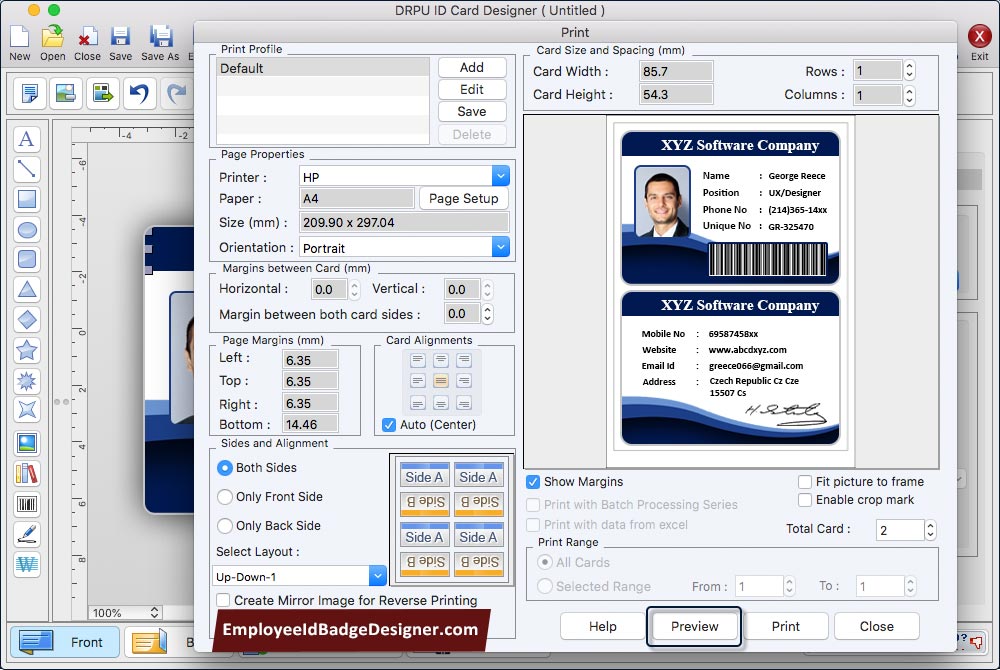Click the Bottom page margin field

(310, 425)
